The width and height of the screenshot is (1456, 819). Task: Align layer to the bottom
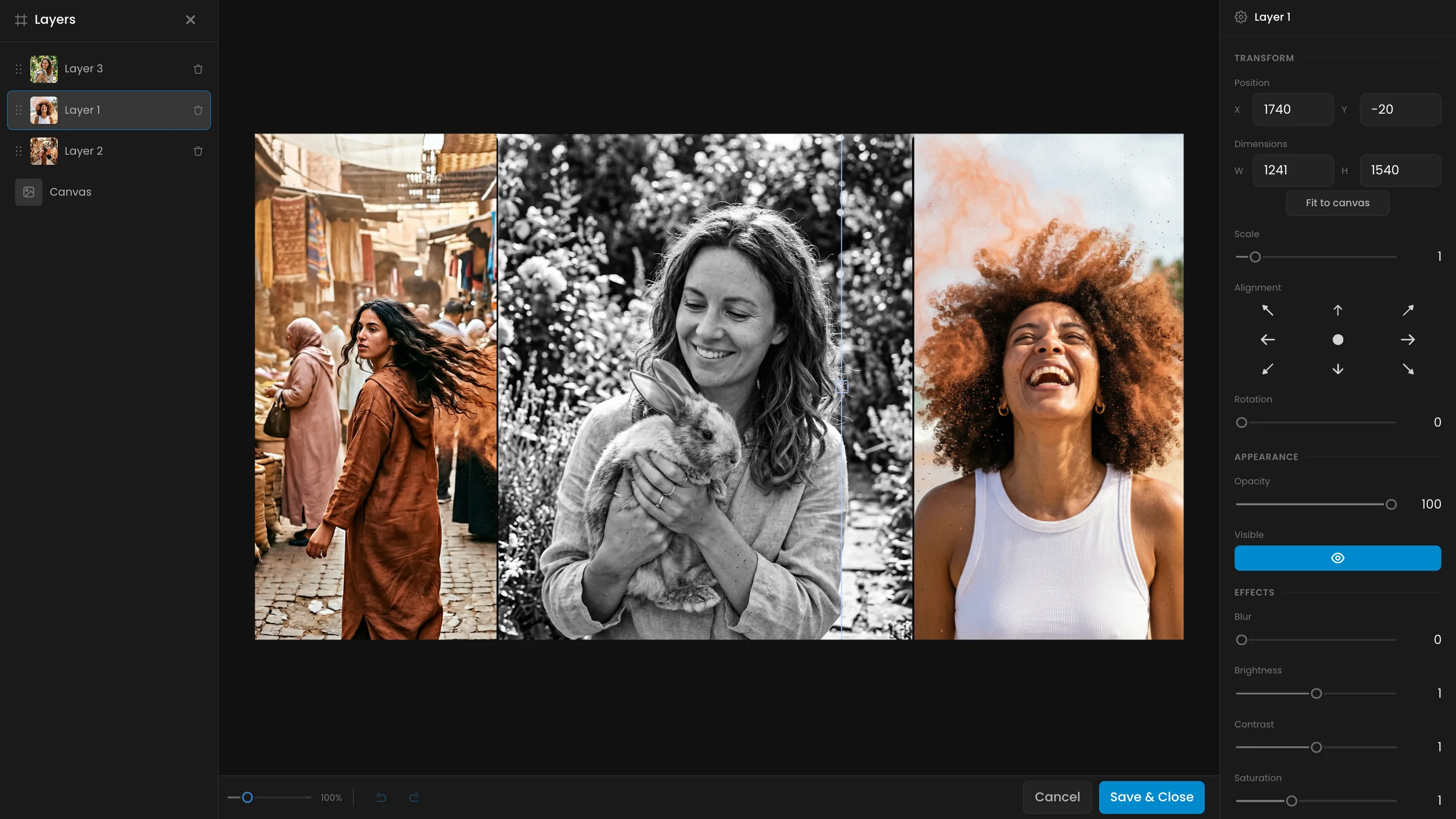coord(1337,369)
